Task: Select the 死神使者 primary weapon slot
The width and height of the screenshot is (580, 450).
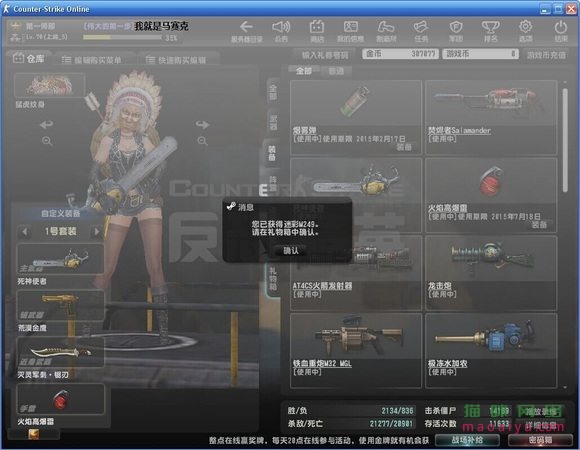Action: (x=61, y=259)
